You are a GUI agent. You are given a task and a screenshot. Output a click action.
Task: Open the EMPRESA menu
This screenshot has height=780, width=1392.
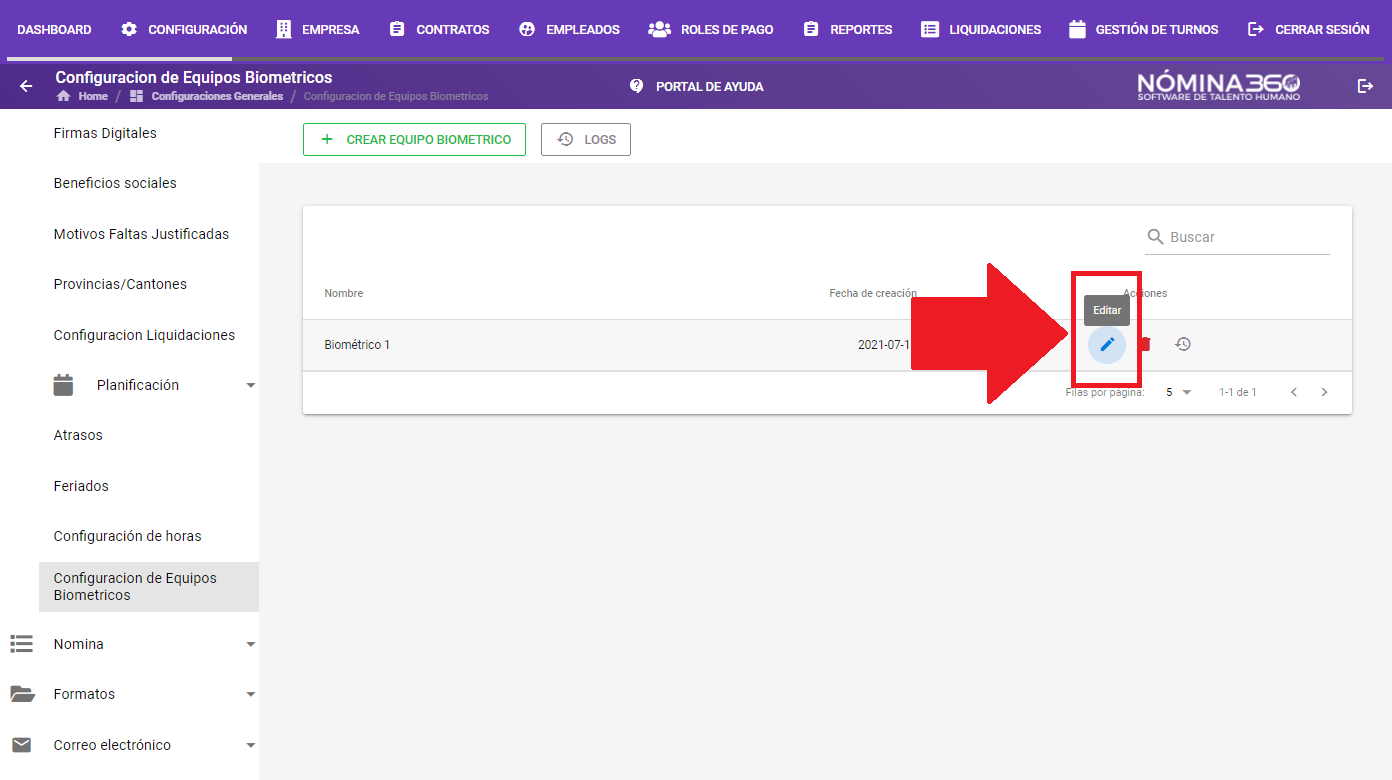tap(317, 30)
